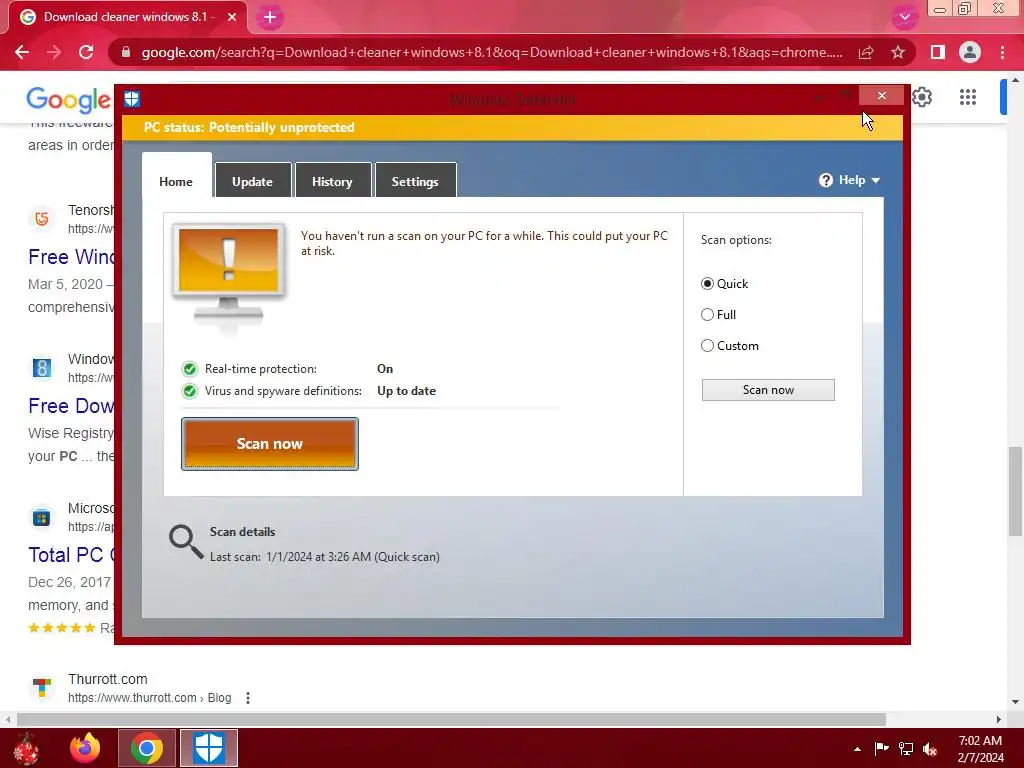Close the Download cleaner windows 8.1 tab
This screenshot has height=768, width=1024.
click(x=232, y=17)
